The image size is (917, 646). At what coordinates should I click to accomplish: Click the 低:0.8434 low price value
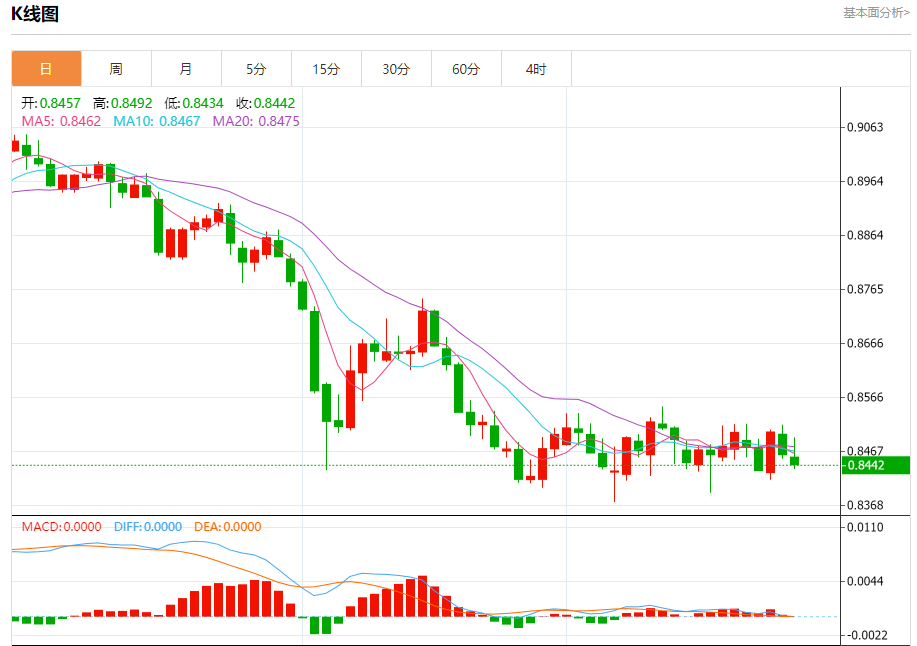tap(194, 103)
